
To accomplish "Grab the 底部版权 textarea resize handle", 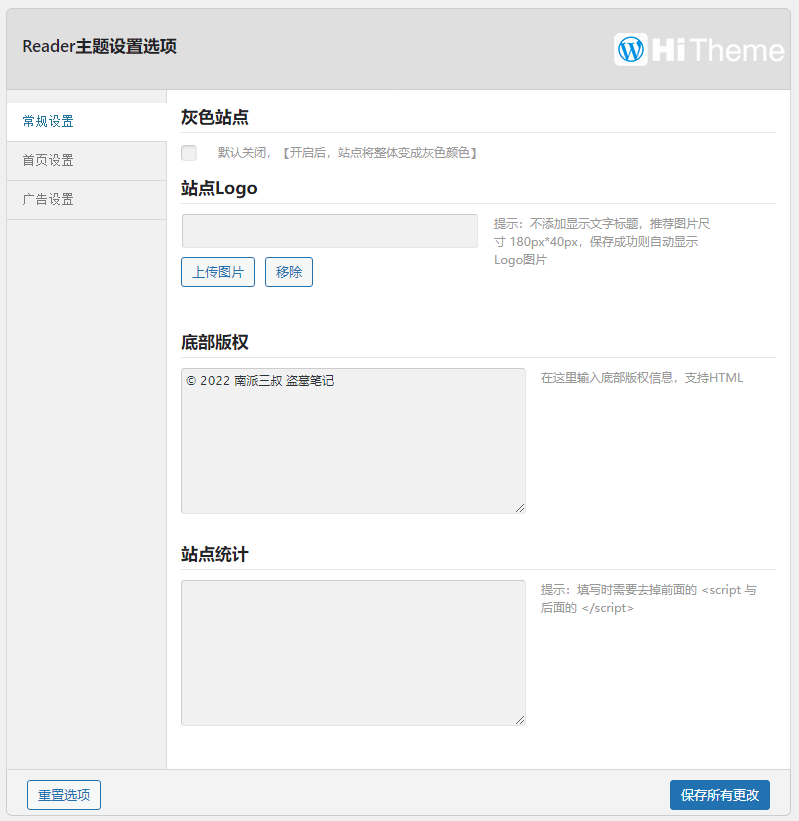I will [x=519, y=508].
